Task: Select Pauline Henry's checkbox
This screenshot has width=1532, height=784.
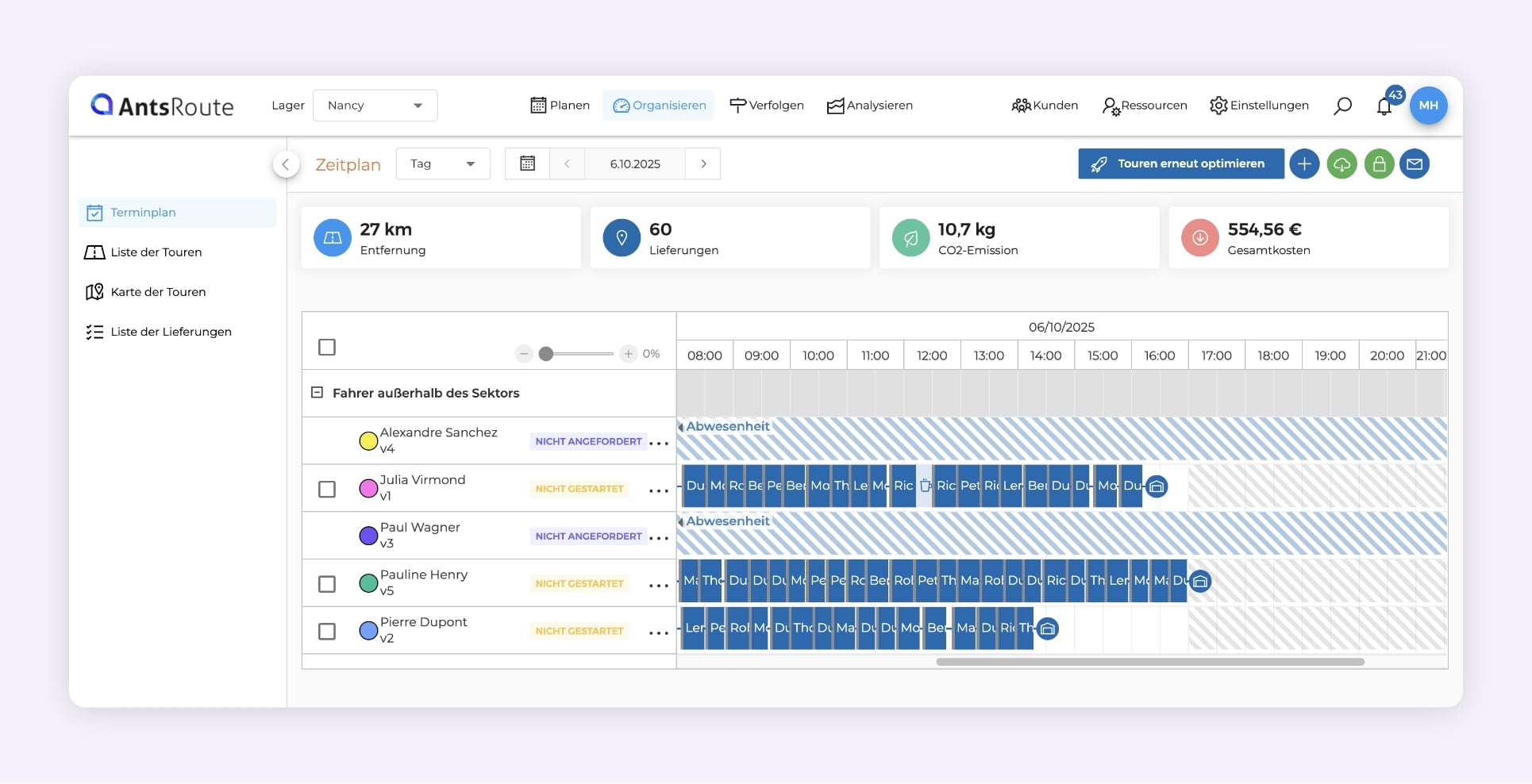Action: (327, 584)
